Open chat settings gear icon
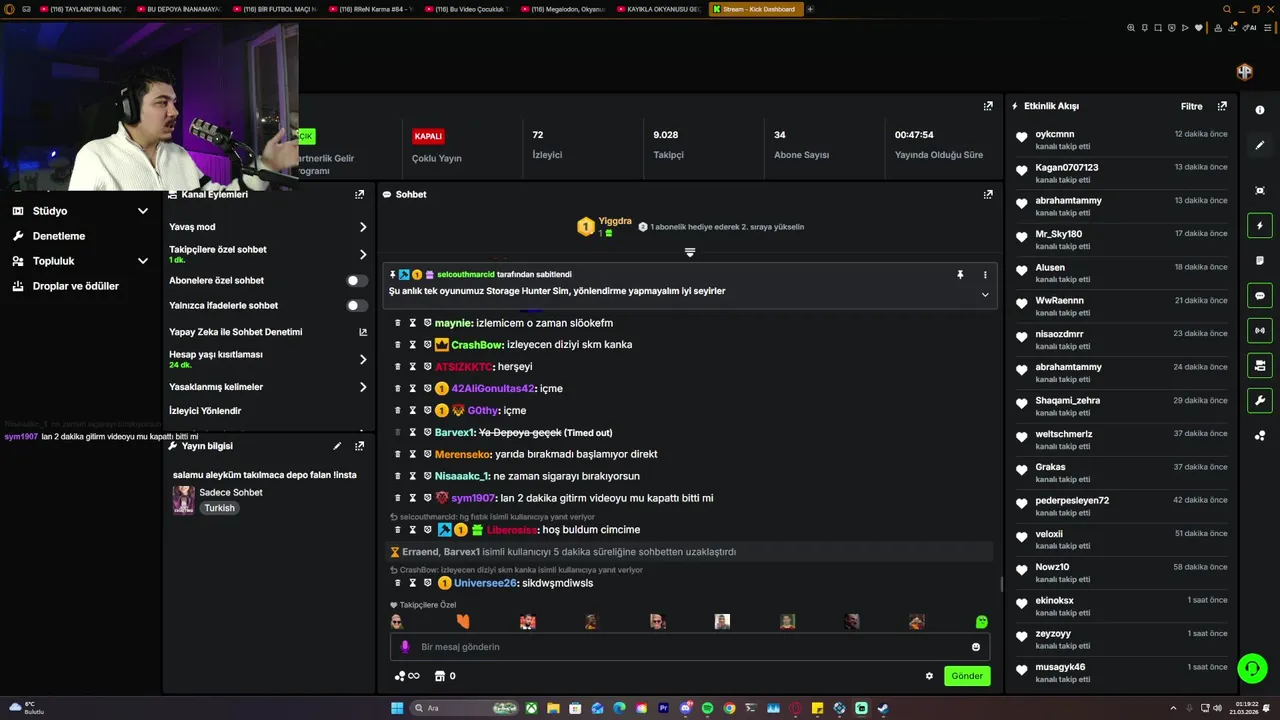The height and width of the screenshot is (720, 1280). 929,676
